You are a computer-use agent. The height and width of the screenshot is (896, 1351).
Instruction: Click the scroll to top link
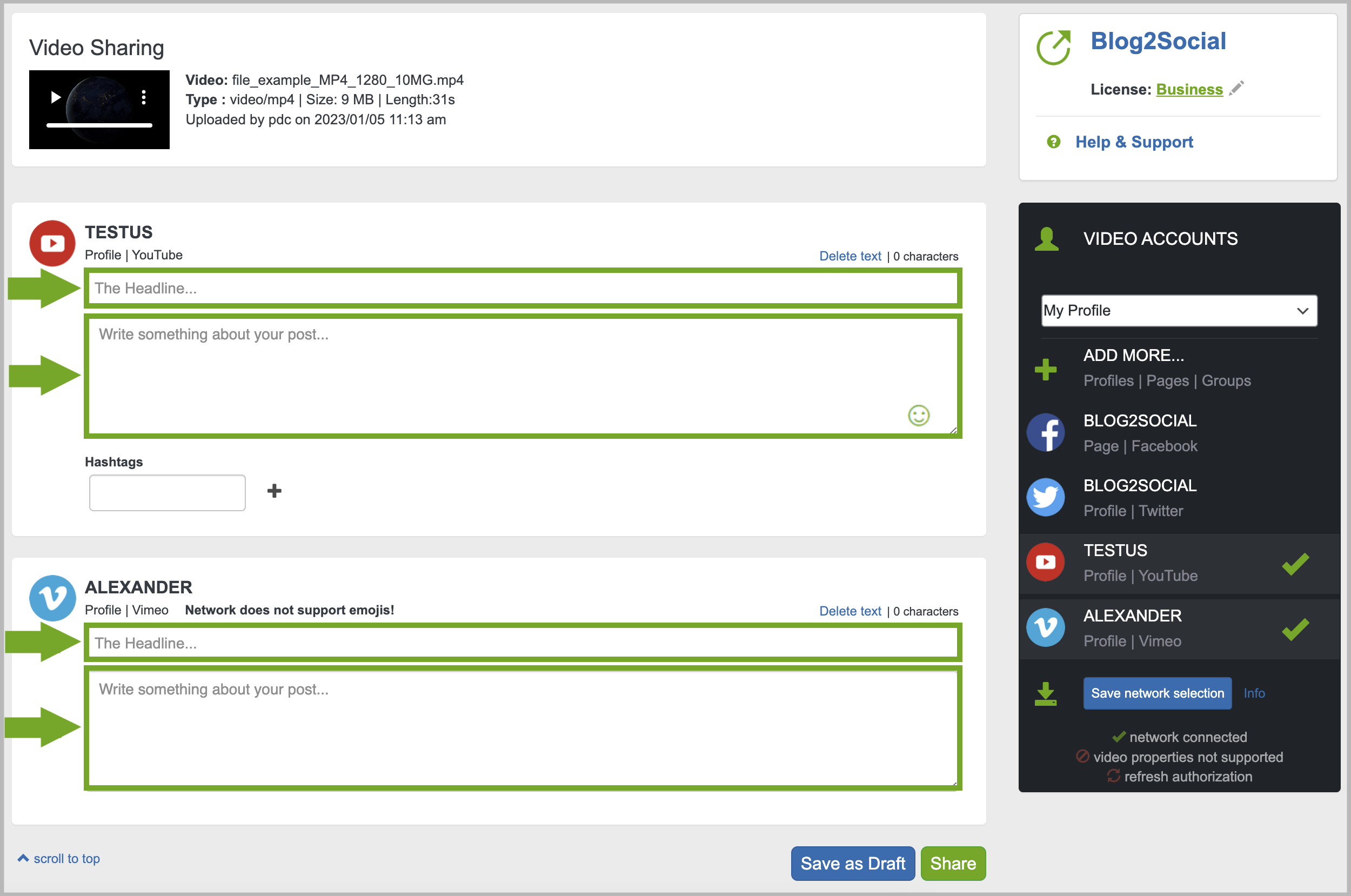59,858
